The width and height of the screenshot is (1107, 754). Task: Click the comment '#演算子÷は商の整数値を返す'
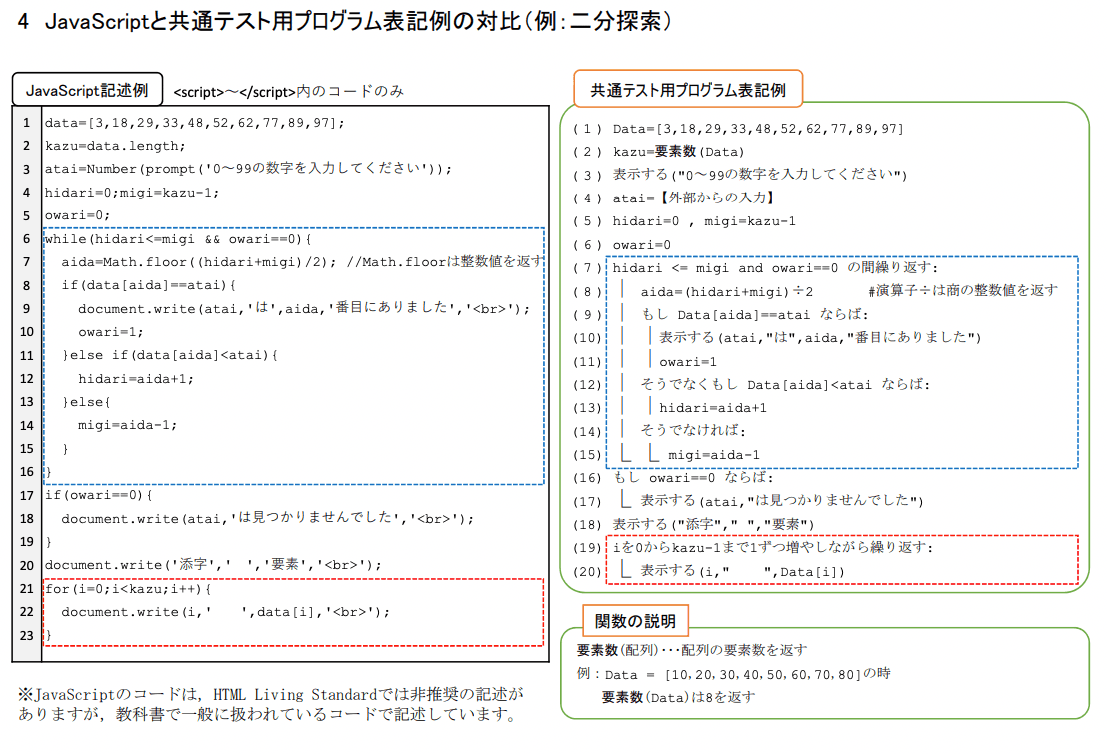pyautogui.click(x=963, y=290)
